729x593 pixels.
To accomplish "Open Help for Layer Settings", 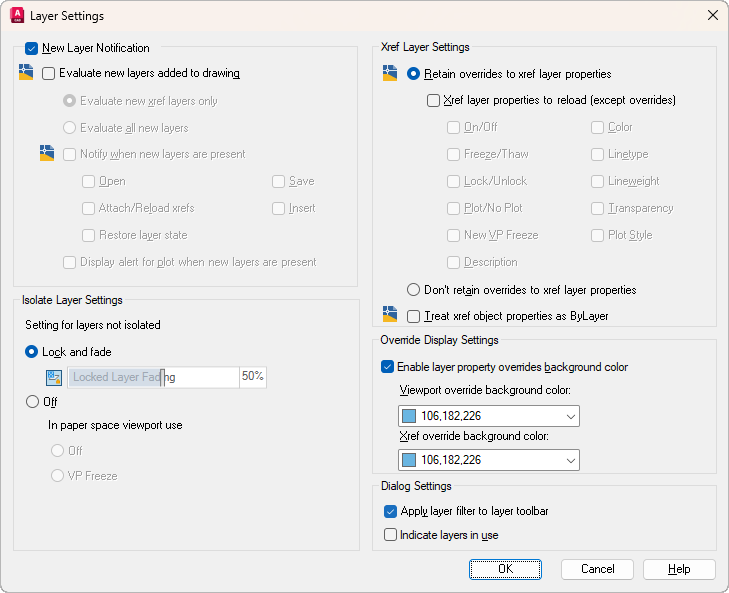I will coord(679,569).
